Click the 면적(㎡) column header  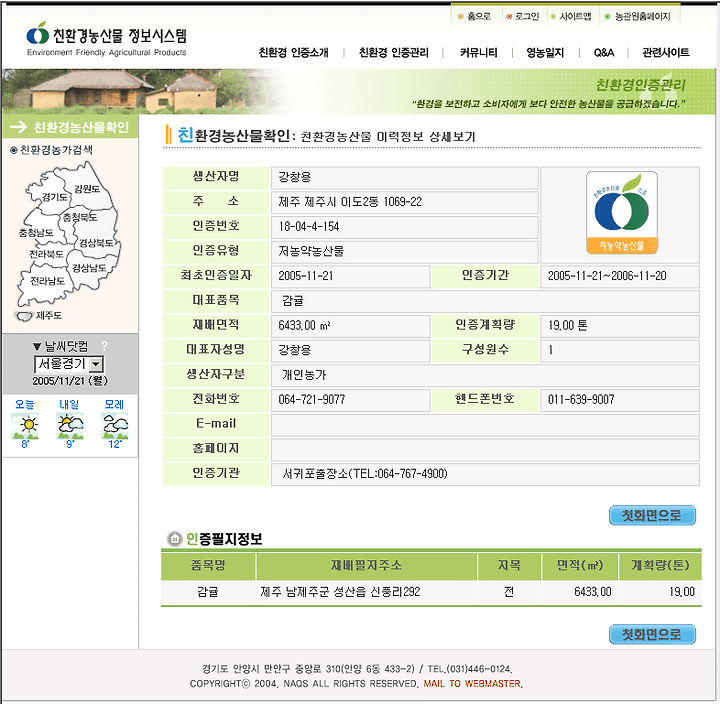(580, 565)
